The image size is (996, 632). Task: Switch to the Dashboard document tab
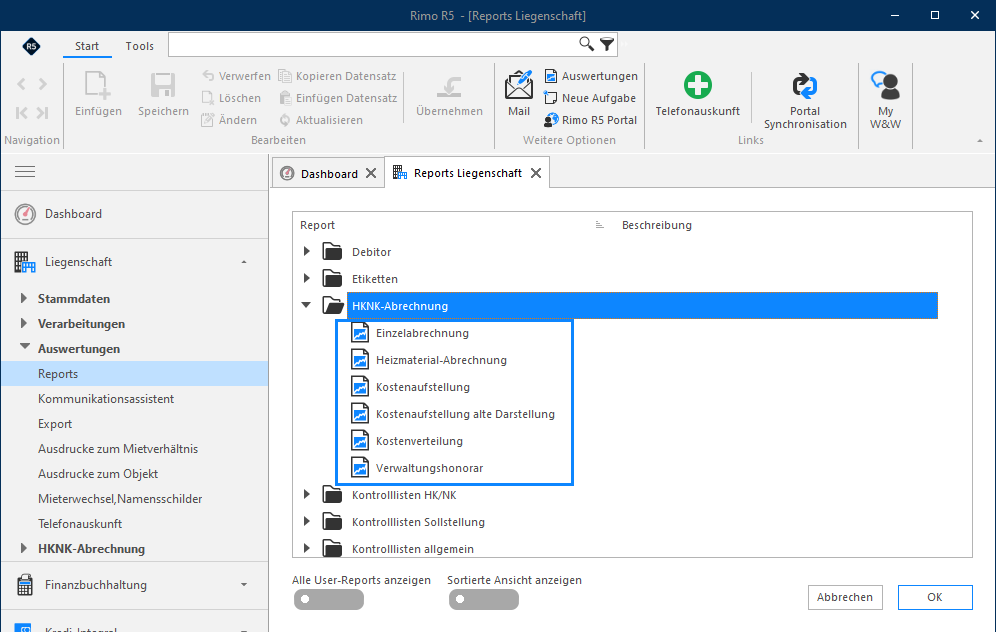click(328, 173)
